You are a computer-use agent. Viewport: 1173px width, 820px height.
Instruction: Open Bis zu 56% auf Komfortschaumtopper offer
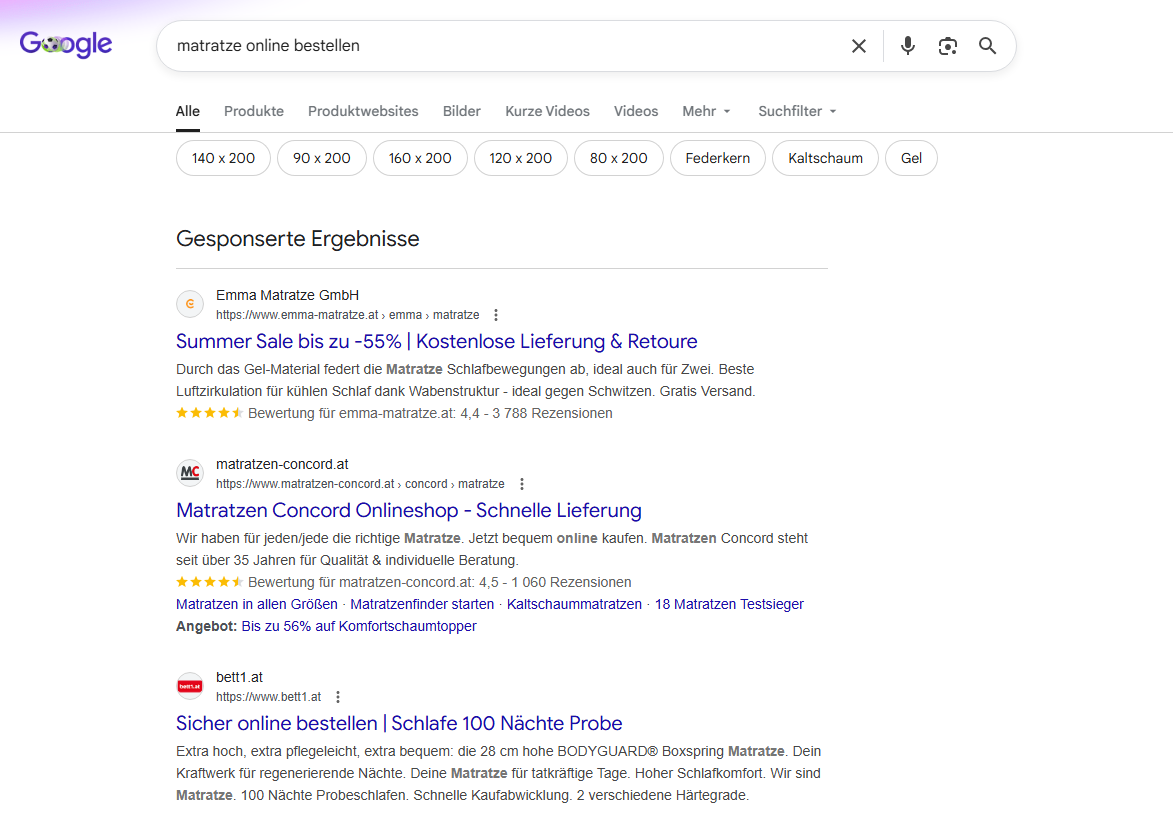point(359,626)
